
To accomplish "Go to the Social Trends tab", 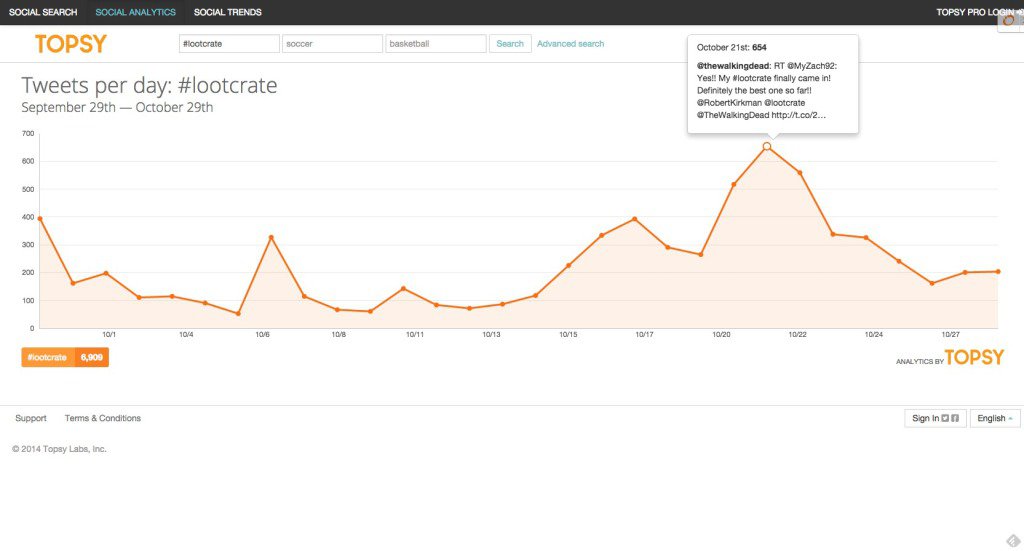I will pos(228,12).
